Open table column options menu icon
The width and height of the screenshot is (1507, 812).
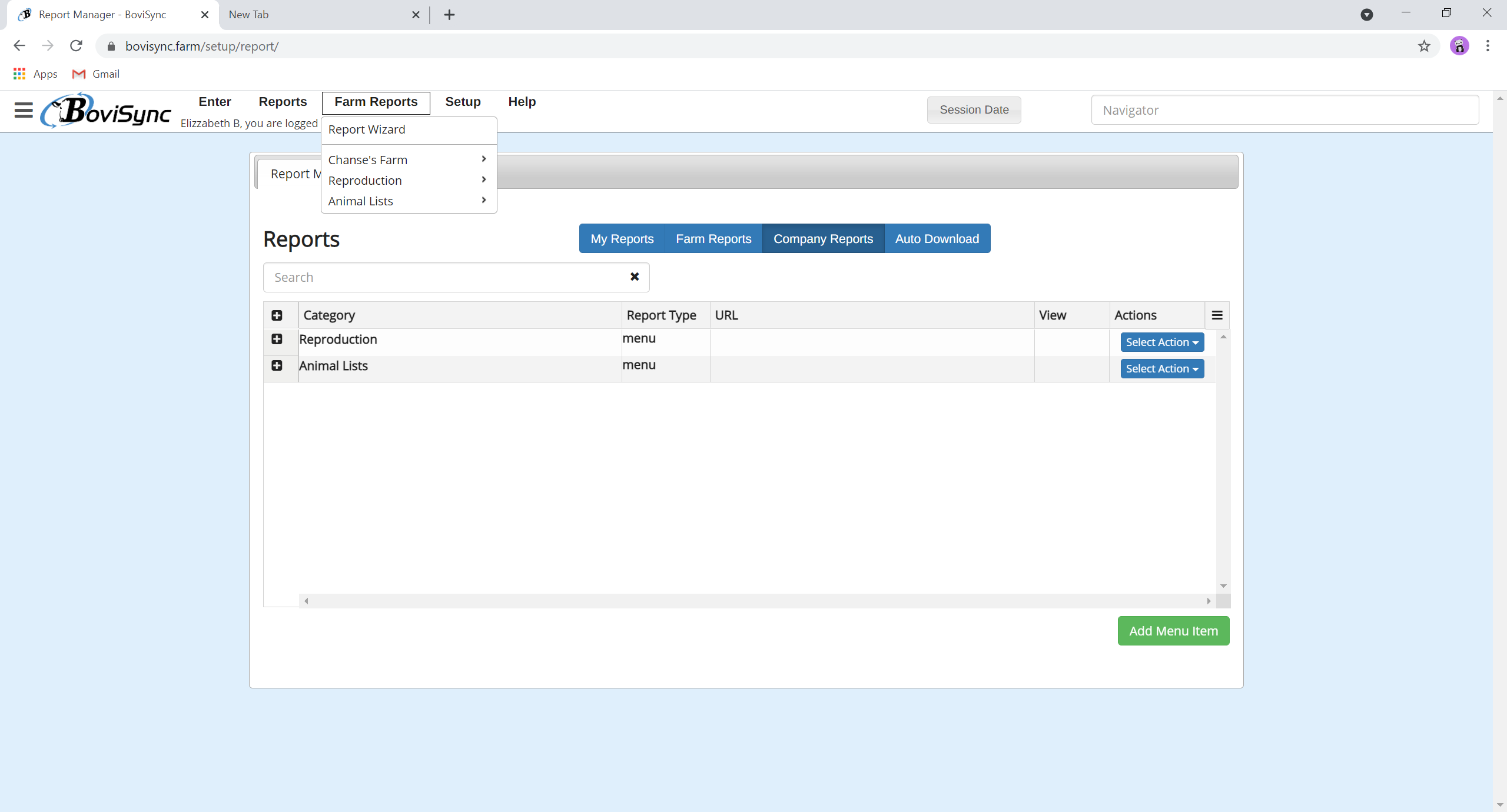[1217, 315]
